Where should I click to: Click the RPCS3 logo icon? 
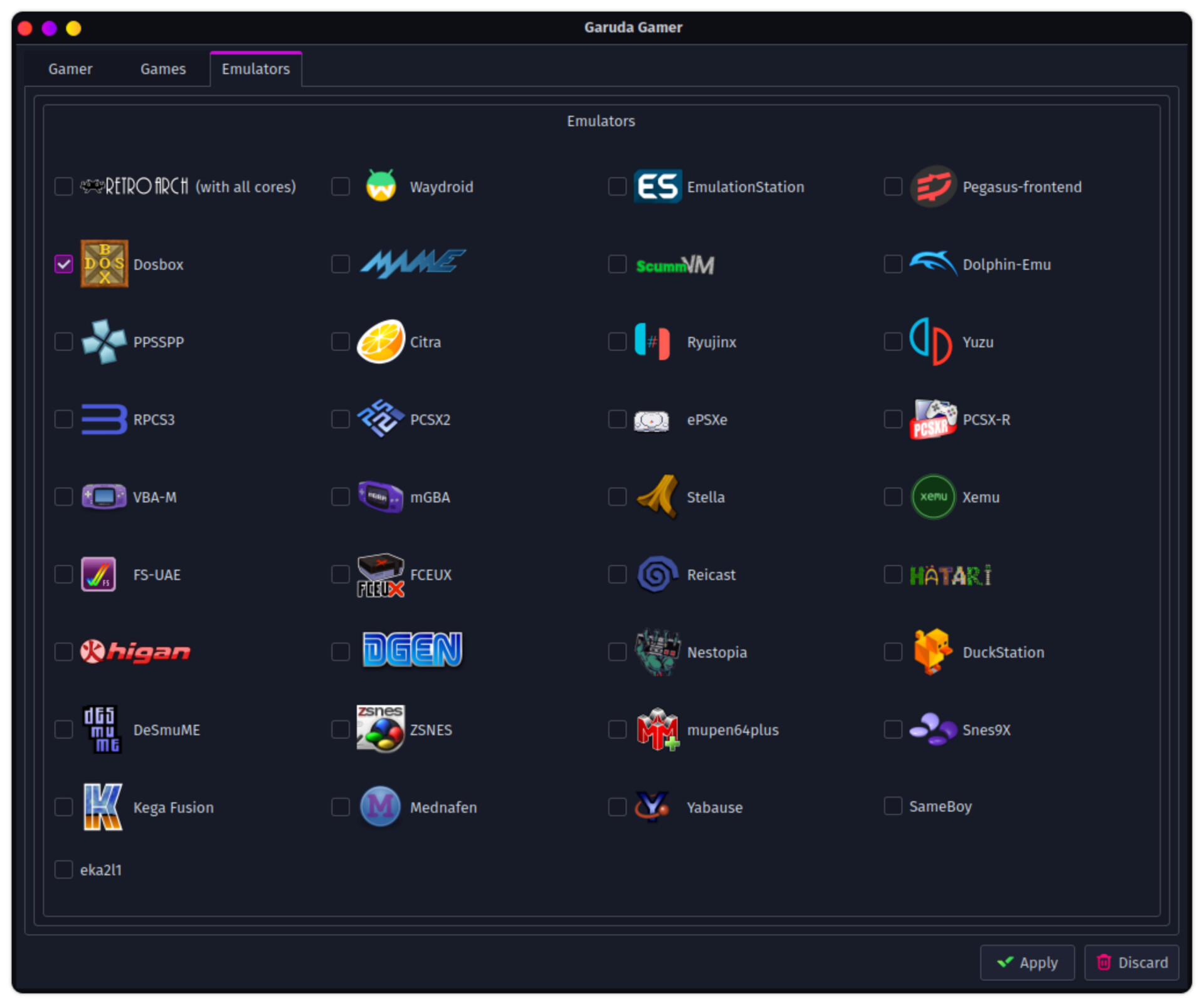(104, 419)
